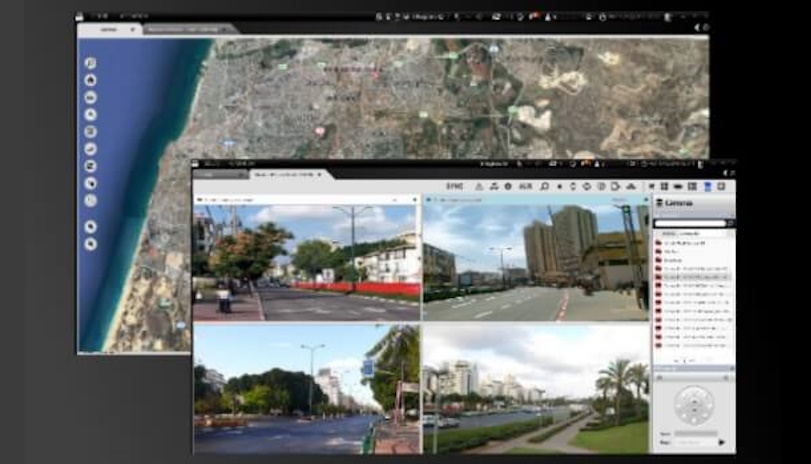The image size is (811, 464).
Task: Click the AUX button in the video toolbar
Action: [524, 186]
